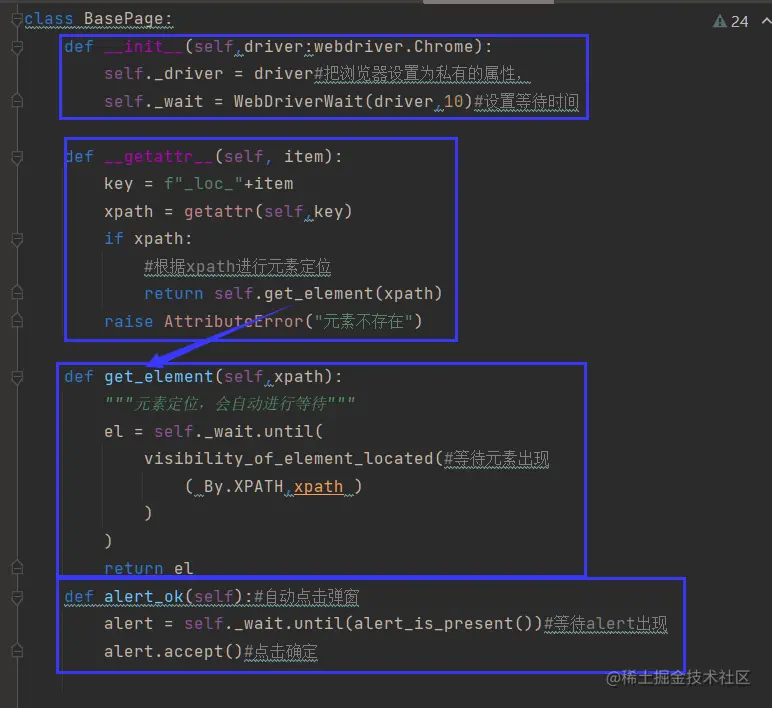Click the return keyword before self.get_element(xpath)
This screenshot has width=772, height=708.
(173, 293)
